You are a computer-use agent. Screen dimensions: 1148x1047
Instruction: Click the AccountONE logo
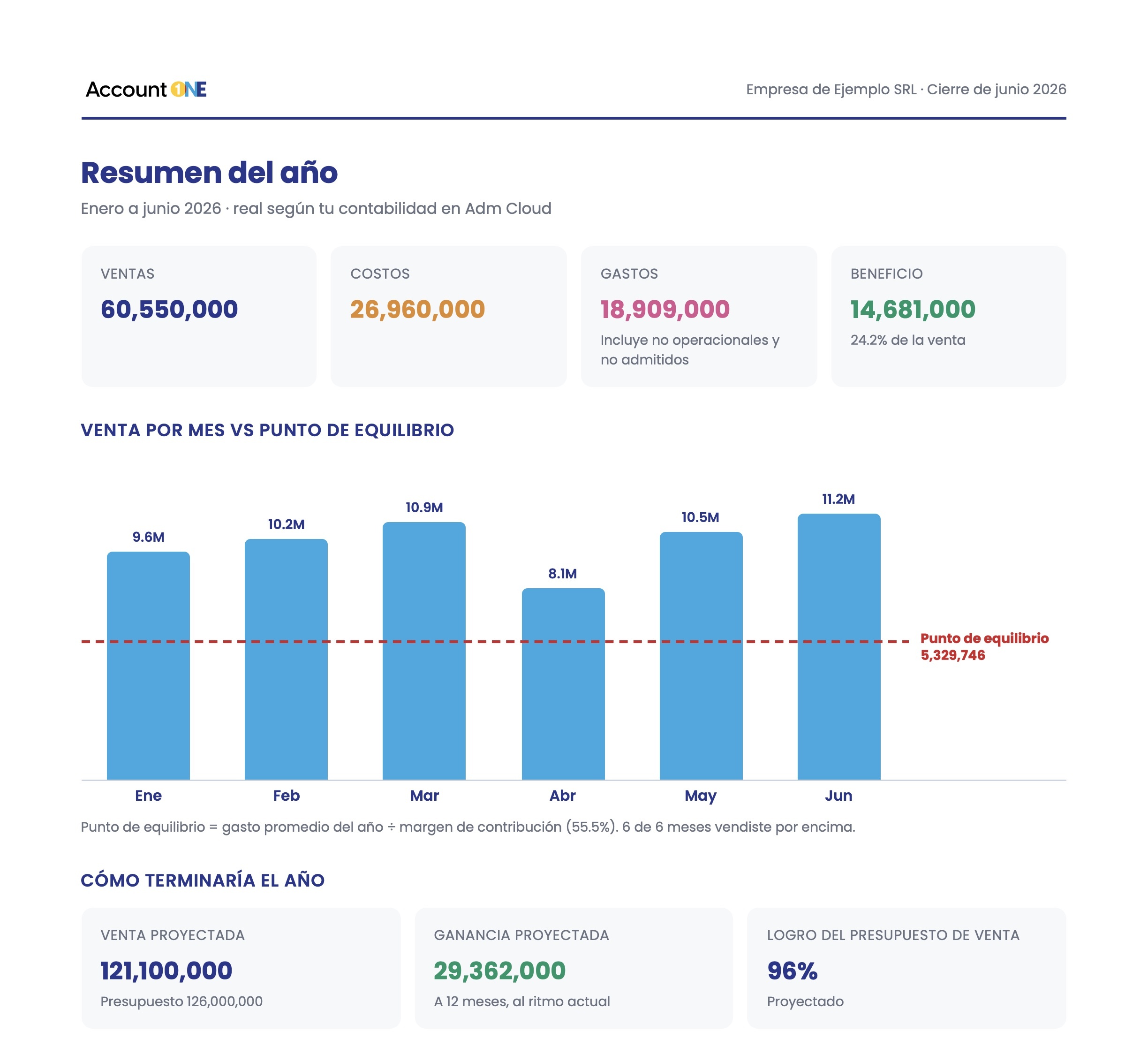(x=146, y=90)
